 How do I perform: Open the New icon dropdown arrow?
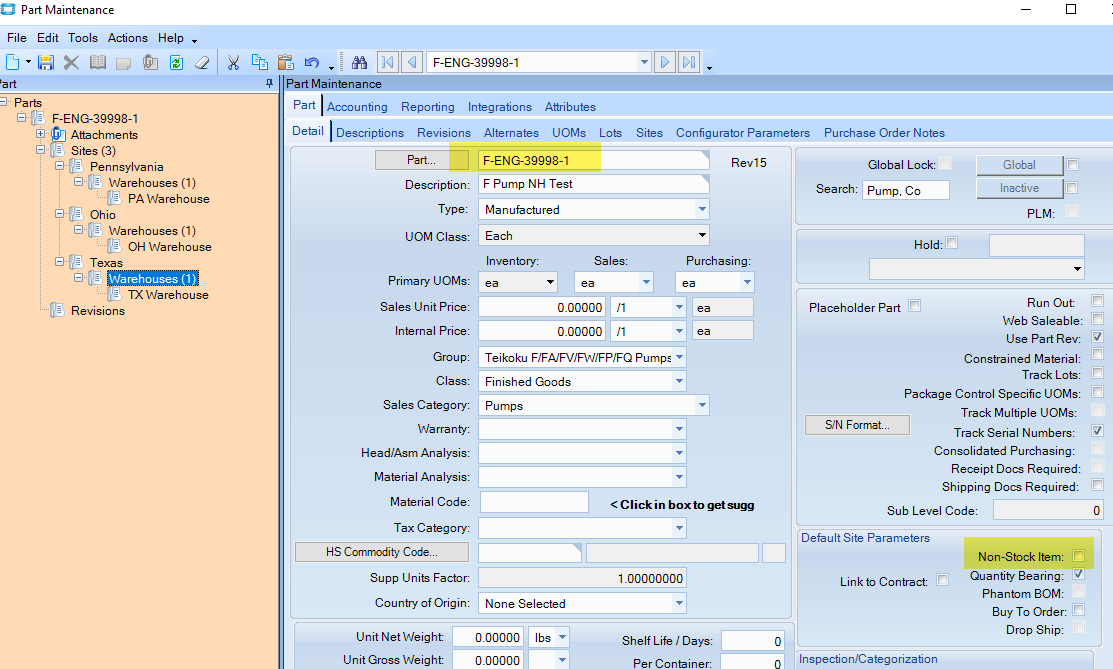pos(28,62)
